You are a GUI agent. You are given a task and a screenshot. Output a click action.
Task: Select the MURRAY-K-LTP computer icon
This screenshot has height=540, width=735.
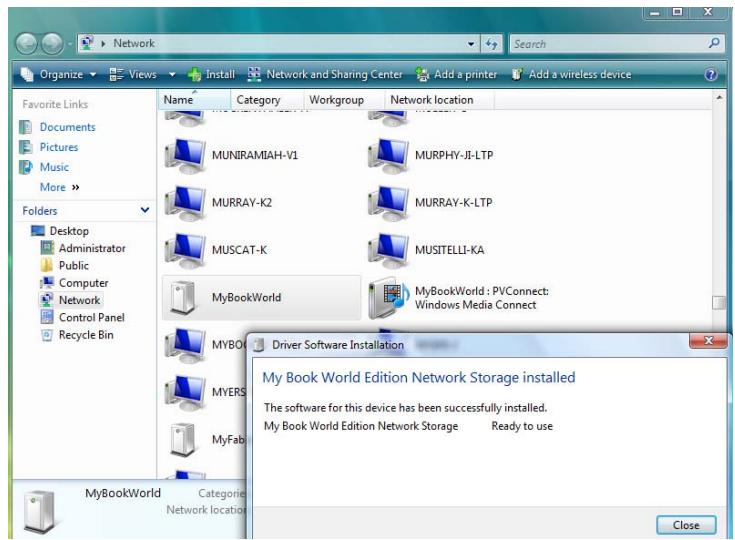pyautogui.click(x=388, y=202)
